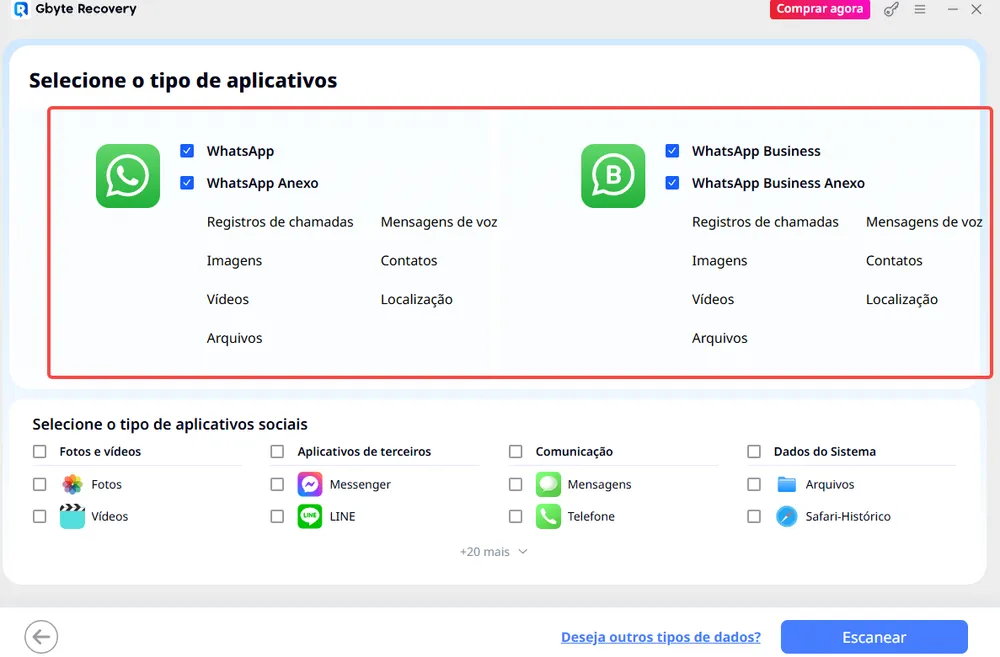Uncheck the WhatsApp Anexo checkbox
Image resolution: width=1000 pixels, height=657 pixels.
point(186,183)
